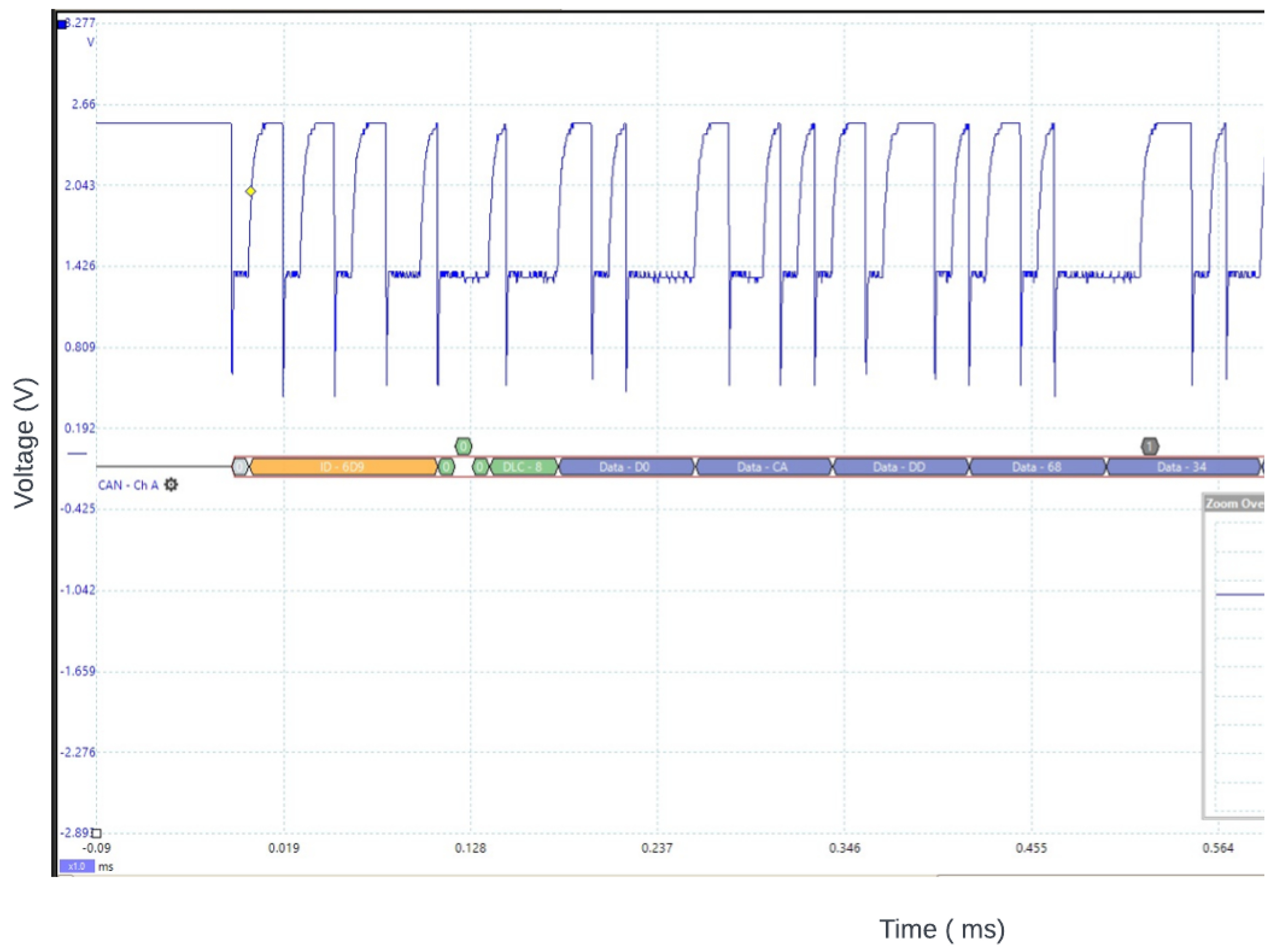
Task: Select the green hexagon right after ID-6D9
Action: point(446,467)
